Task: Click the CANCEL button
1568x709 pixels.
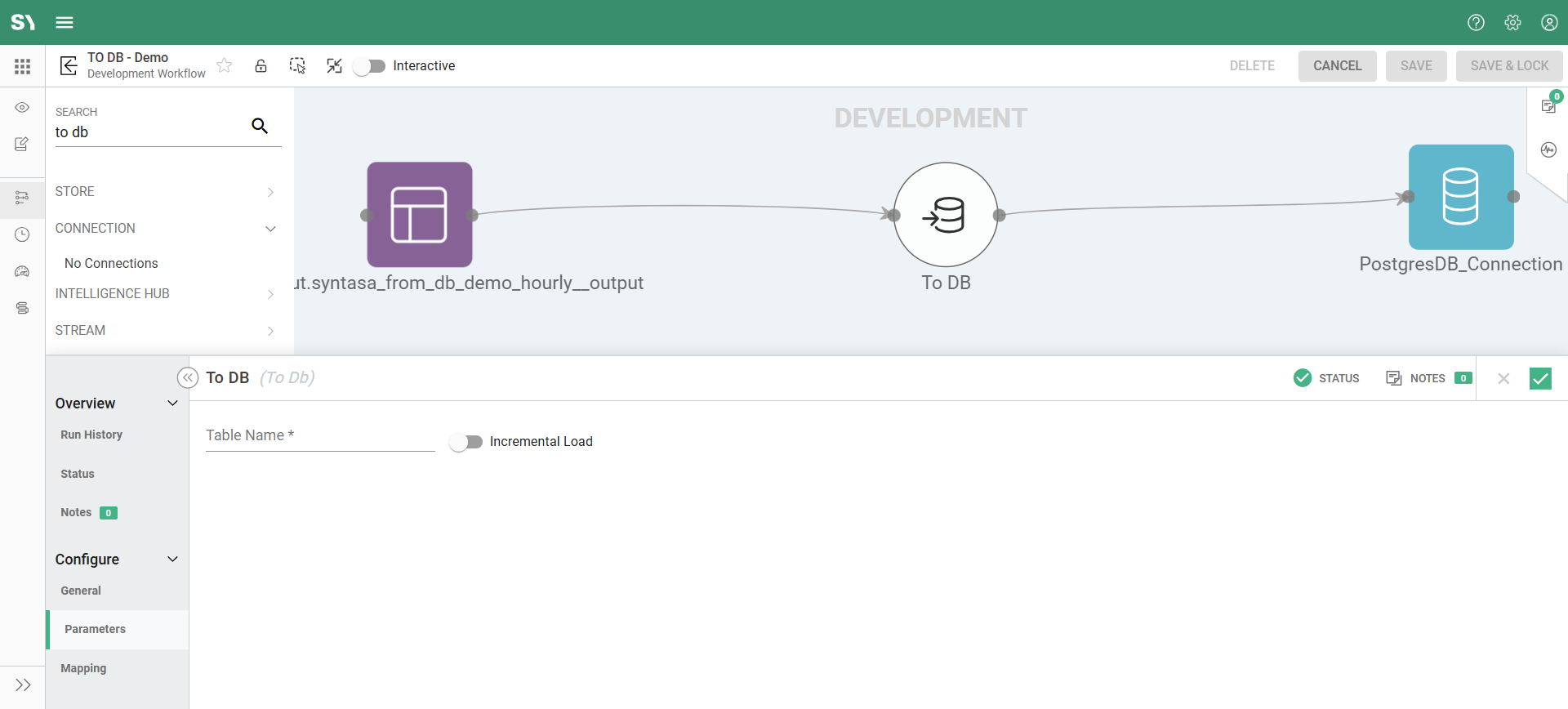Action: tap(1337, 66)
